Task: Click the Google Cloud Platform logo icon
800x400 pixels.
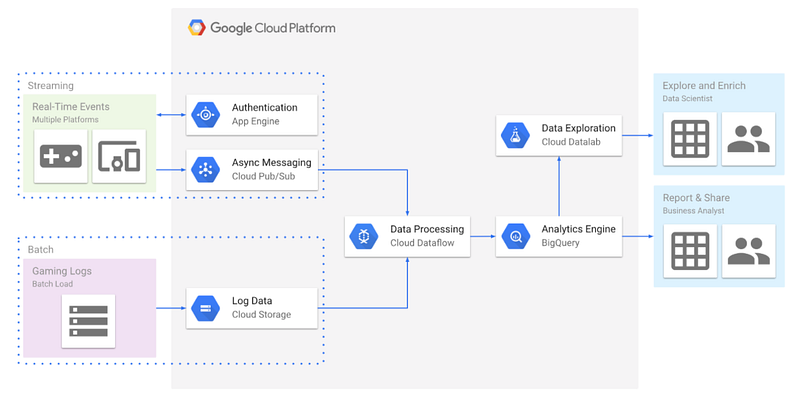Action: click(196, 28)
